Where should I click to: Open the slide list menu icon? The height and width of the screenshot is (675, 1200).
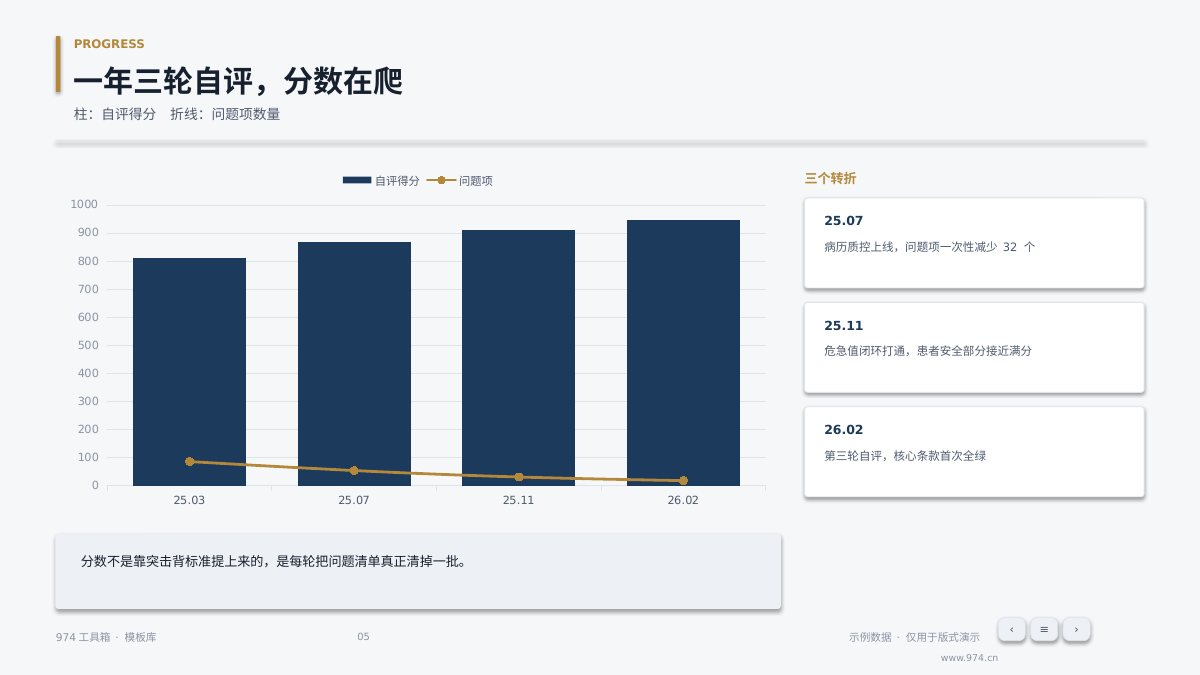[1044, 629]
